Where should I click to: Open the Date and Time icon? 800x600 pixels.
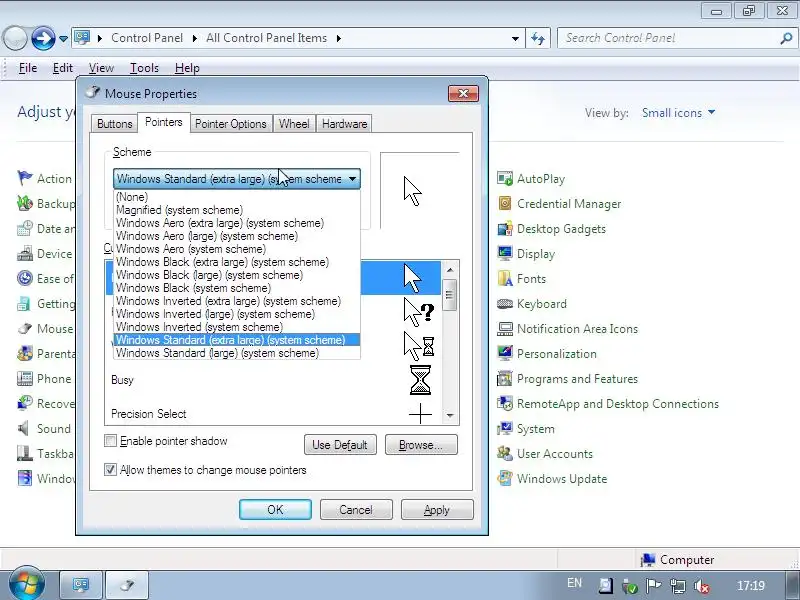point(24,229)
